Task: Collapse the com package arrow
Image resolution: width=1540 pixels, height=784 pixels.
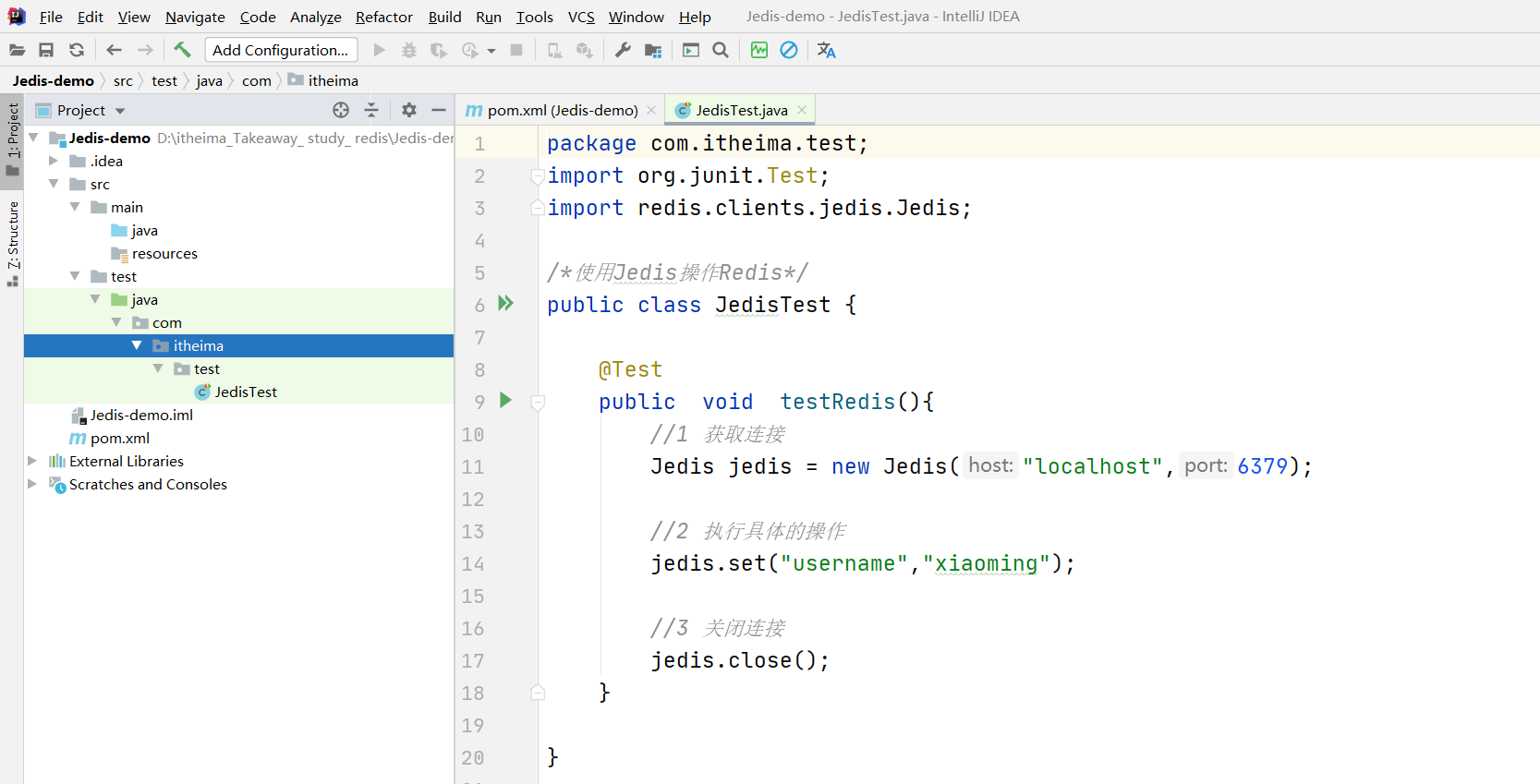Action: [x=116, y=322]
